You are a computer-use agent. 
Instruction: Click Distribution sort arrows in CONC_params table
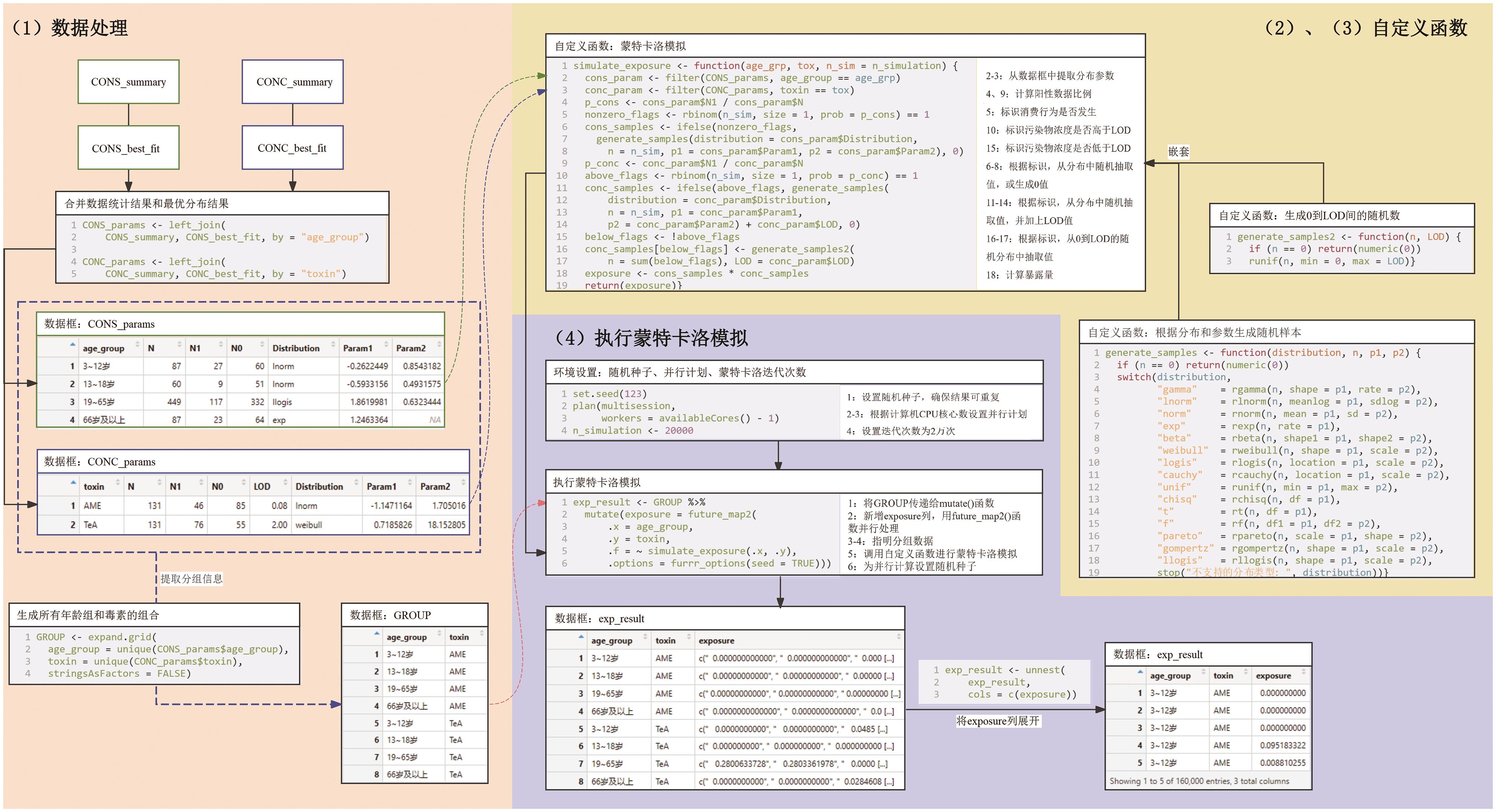tap(357, 483)
